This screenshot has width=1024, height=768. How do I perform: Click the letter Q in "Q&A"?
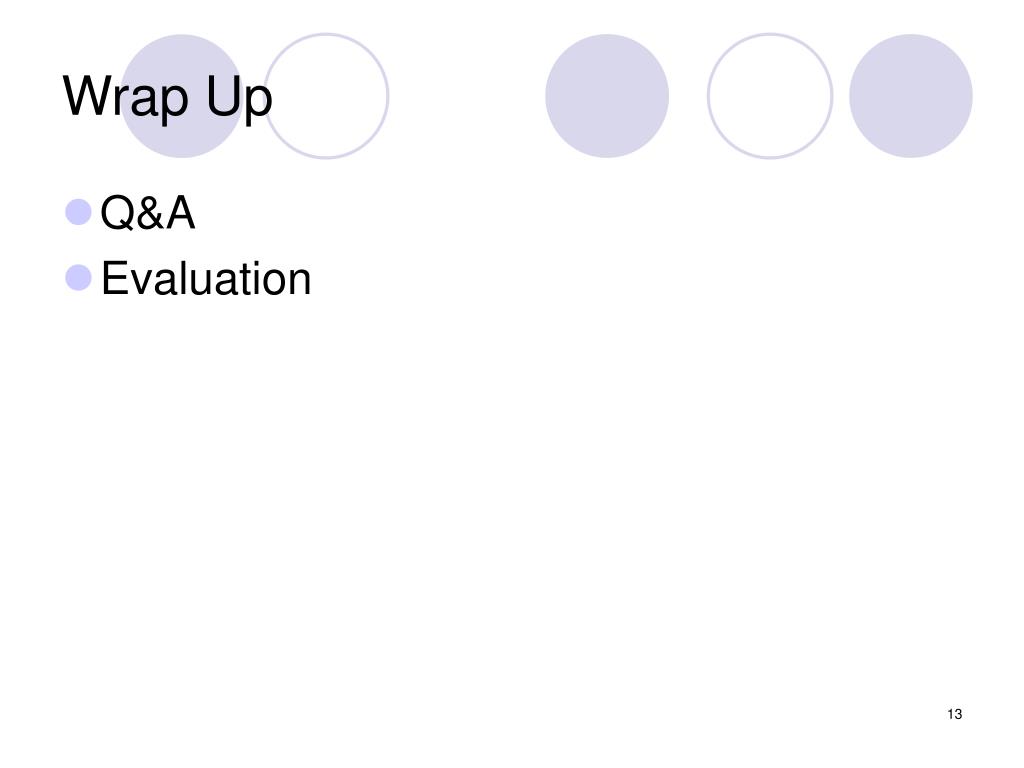pos(116,213)
